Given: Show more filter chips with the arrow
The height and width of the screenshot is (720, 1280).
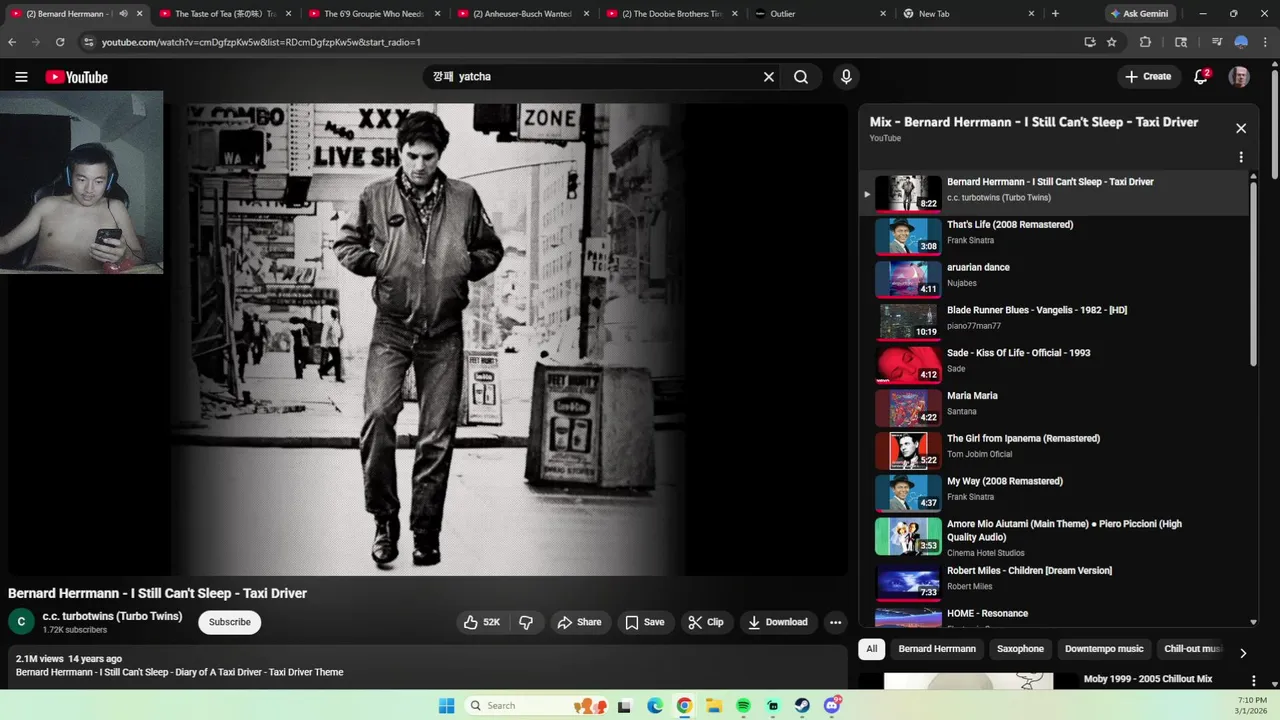Looking at the screenshot, I should tap(1243, 653).
